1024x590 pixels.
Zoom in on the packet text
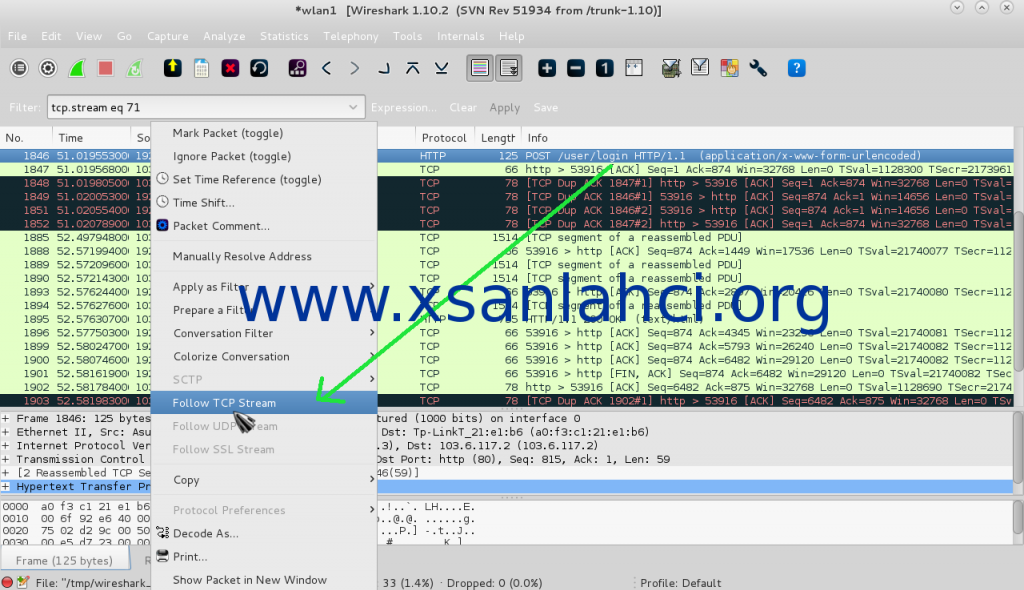547,68
